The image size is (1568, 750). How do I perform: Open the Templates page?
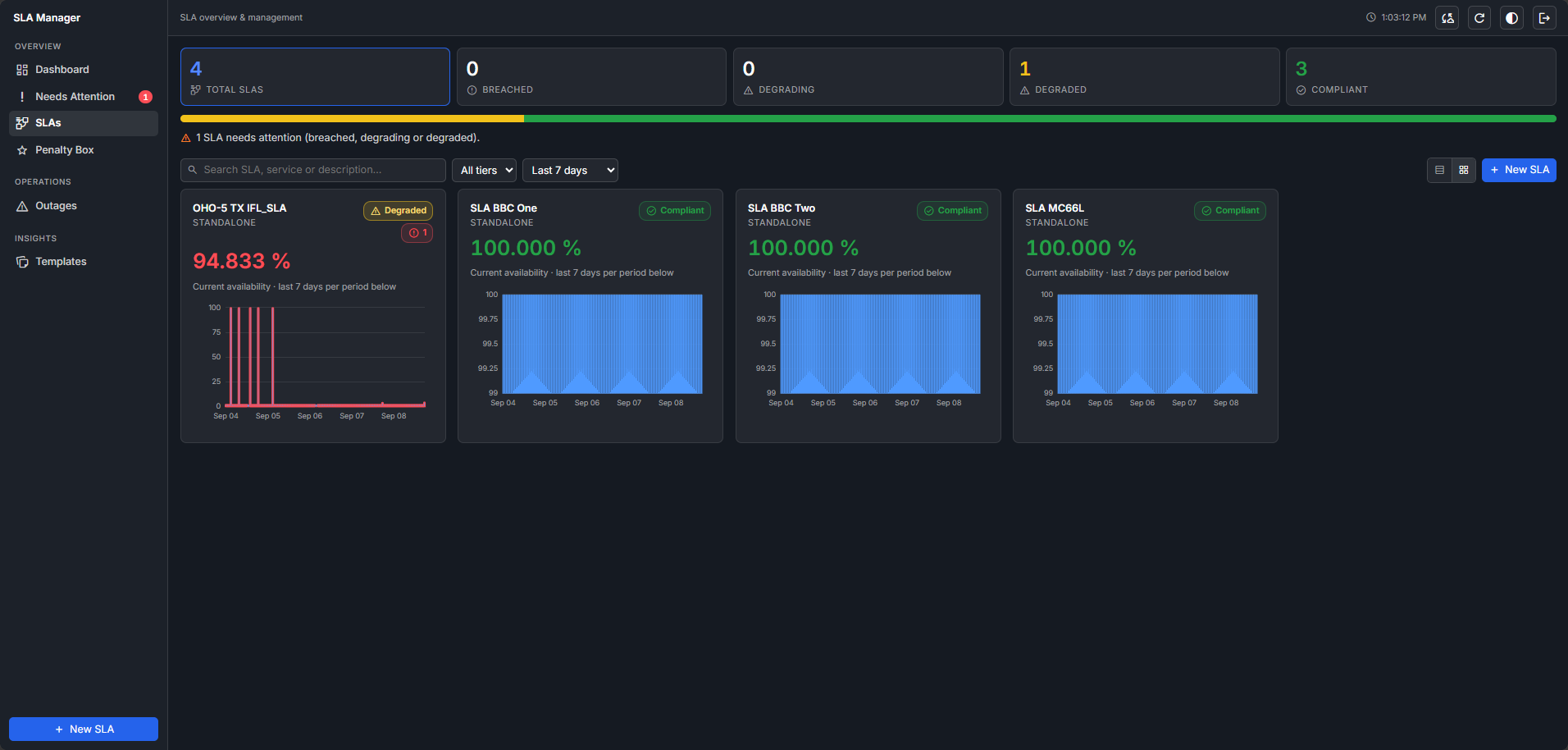84,262
